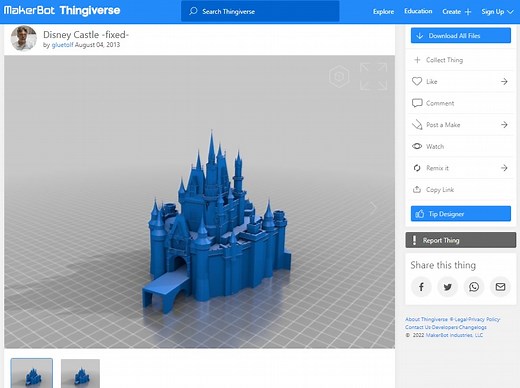
Task: Open the About Thingiverse link
Action: pos(426,319)
